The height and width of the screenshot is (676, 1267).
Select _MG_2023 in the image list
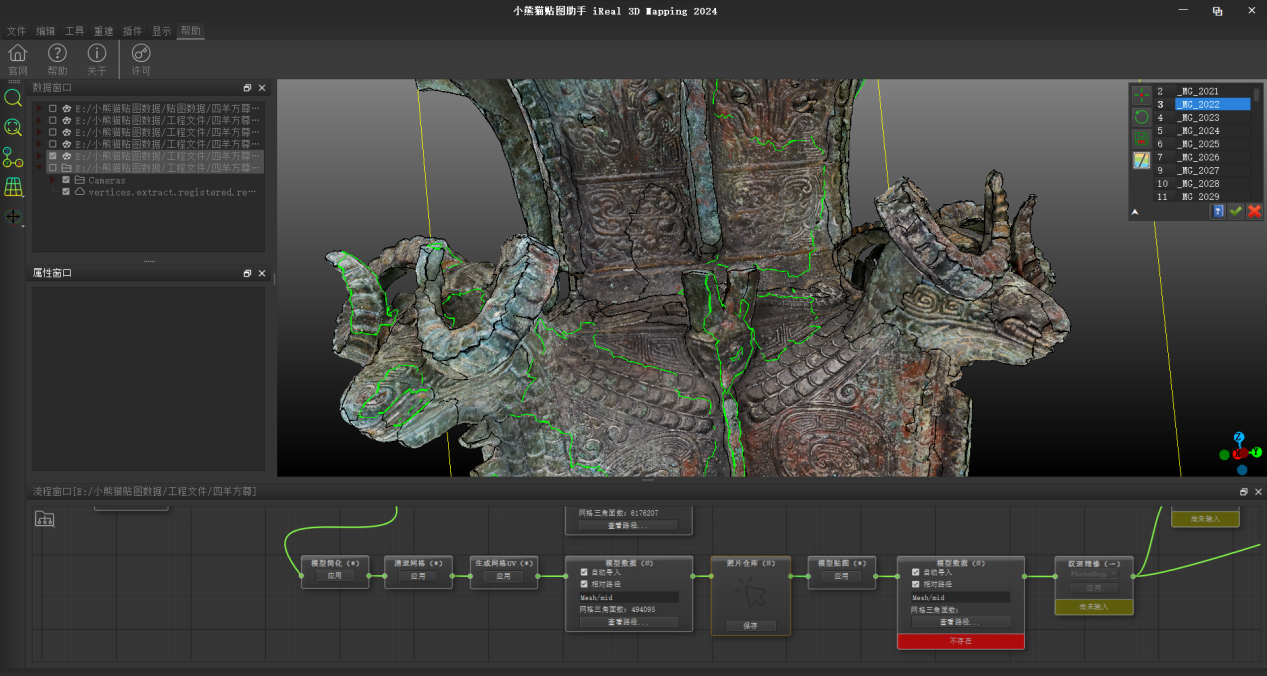tap(1212, 117)
